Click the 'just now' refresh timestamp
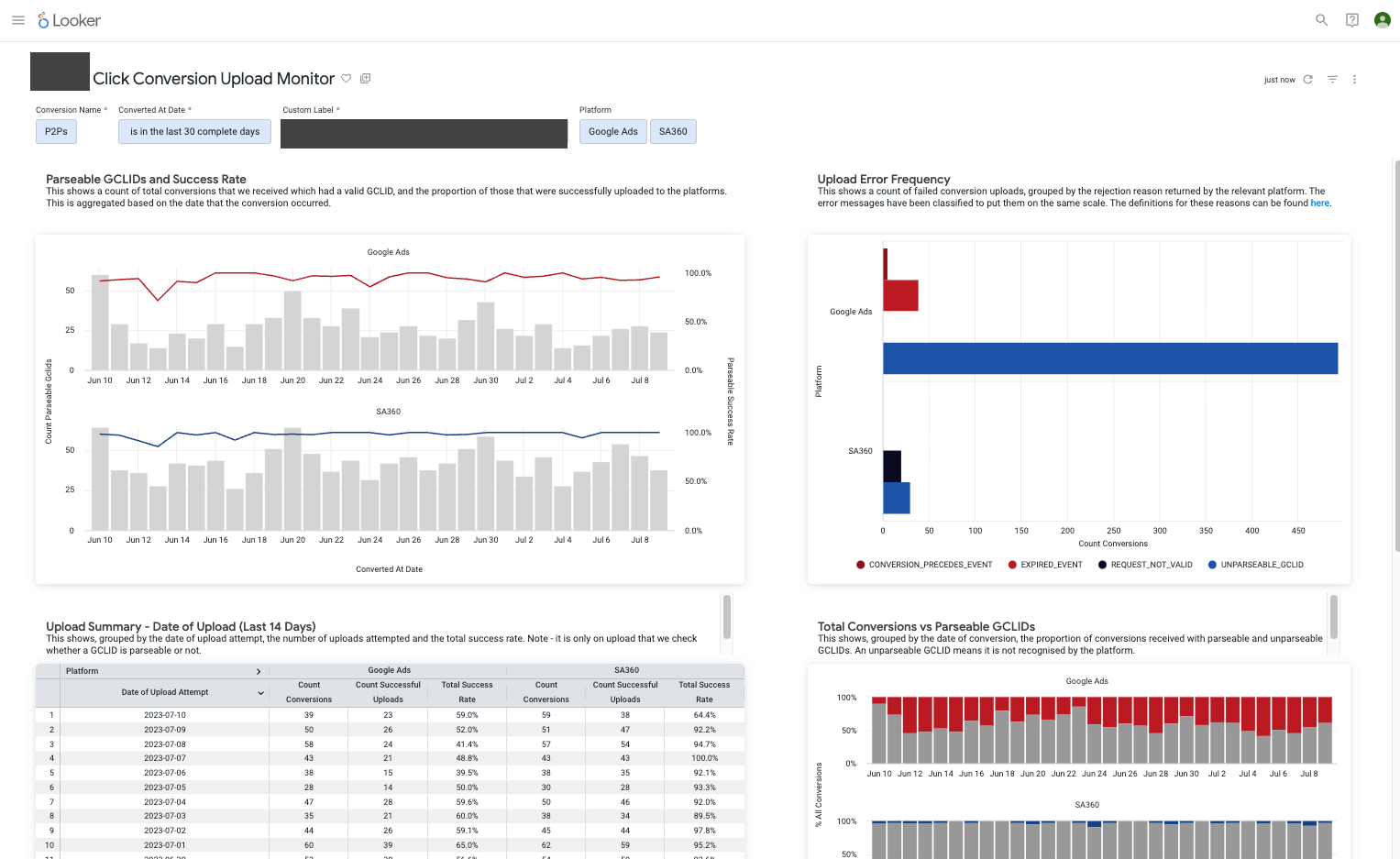Screen dimensions: 1400x859 click(1279, 80)
